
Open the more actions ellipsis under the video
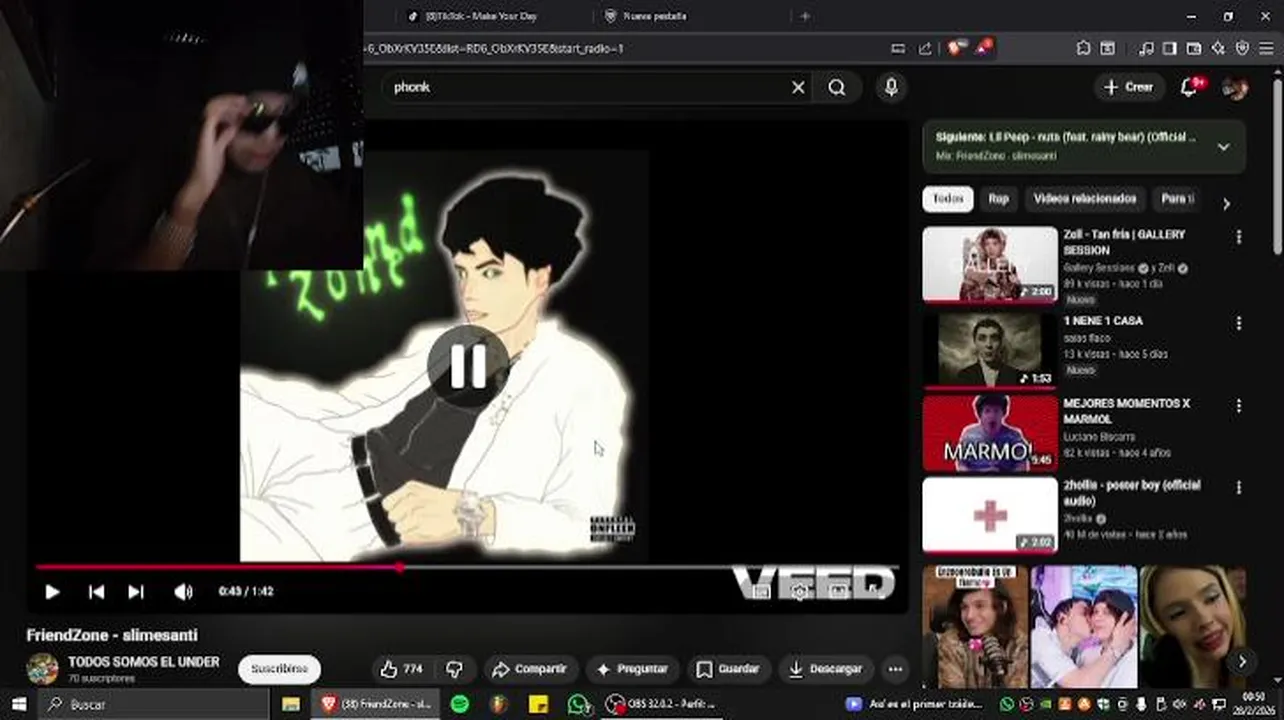[x=895, y=669]
